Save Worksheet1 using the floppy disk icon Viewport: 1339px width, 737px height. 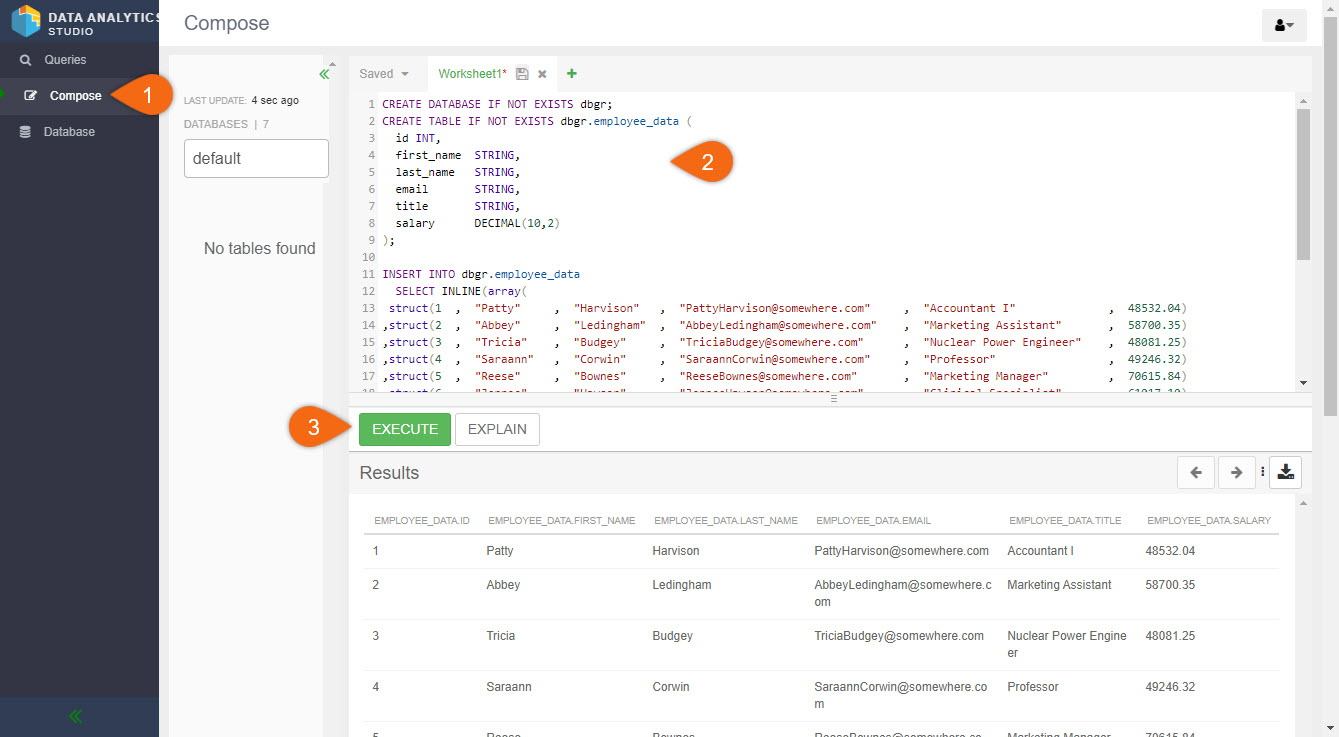(522, 74)
